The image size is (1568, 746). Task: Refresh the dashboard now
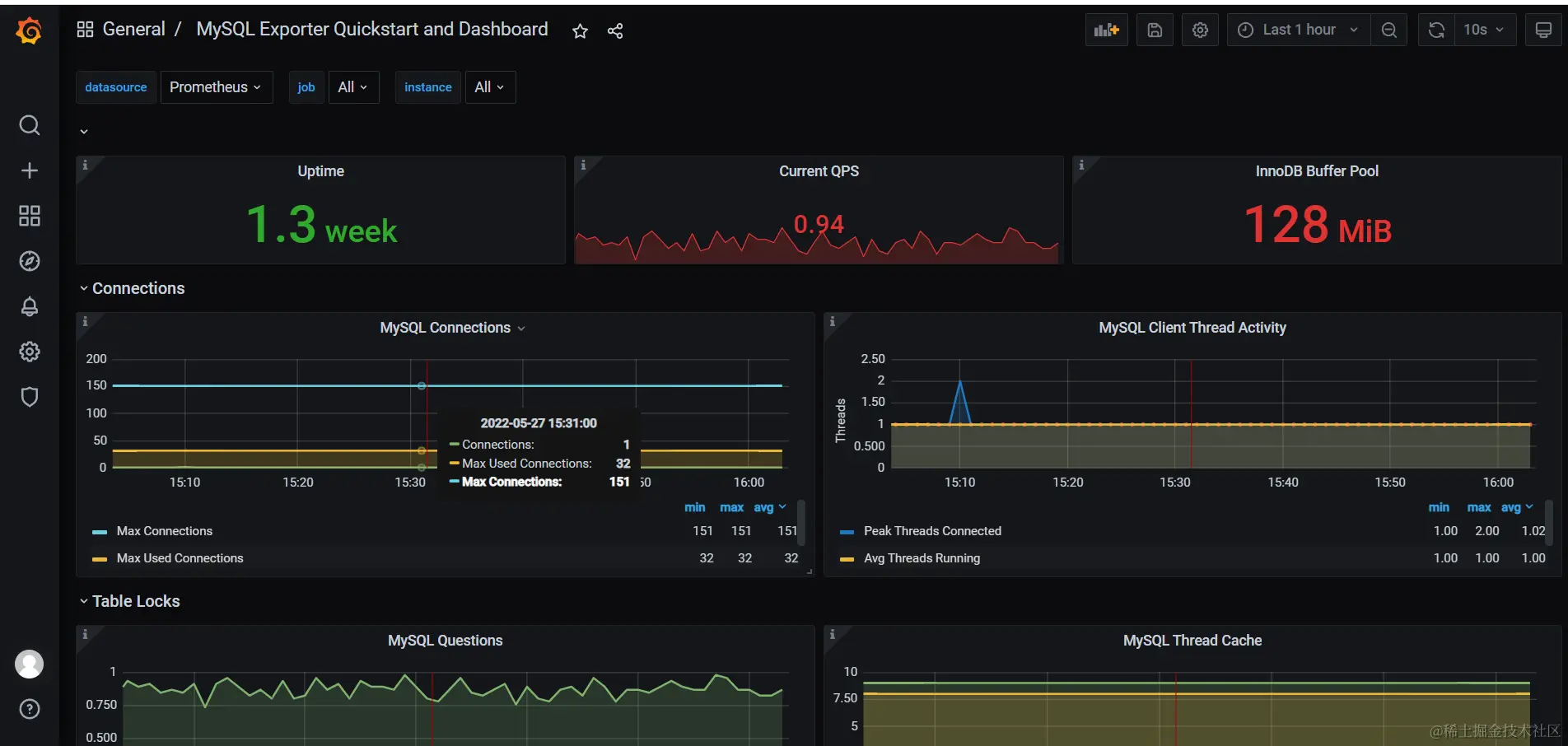coord(1436,30)
